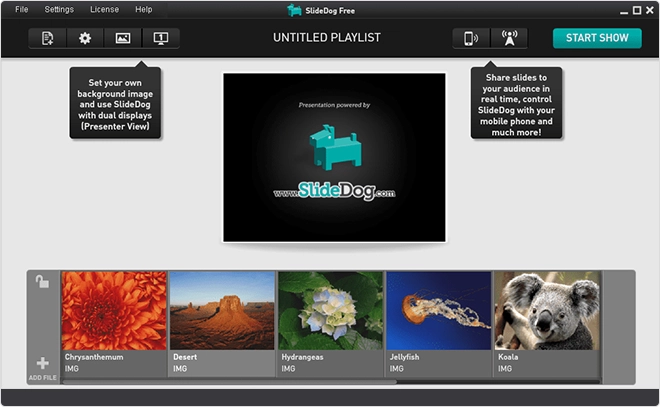The image size is (660, 407).
Task: Click the playlist horizontal scrollbar
Action: click(229, 382)
